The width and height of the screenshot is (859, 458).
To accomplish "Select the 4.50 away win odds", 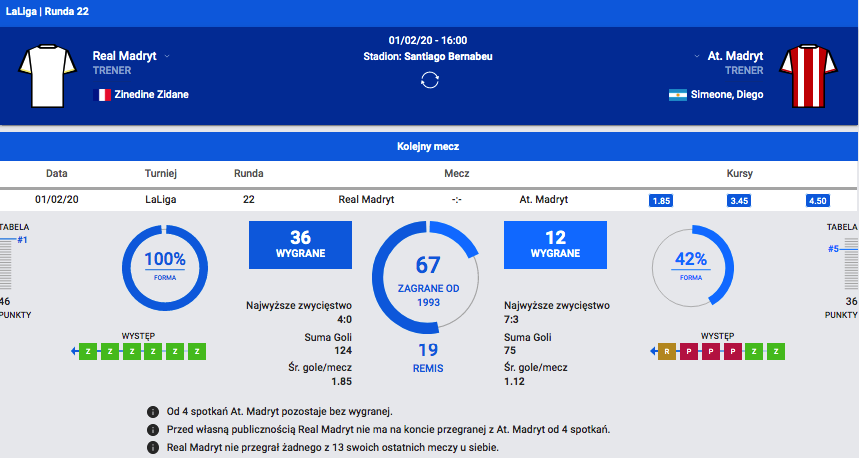I will (x=817, y=200).
